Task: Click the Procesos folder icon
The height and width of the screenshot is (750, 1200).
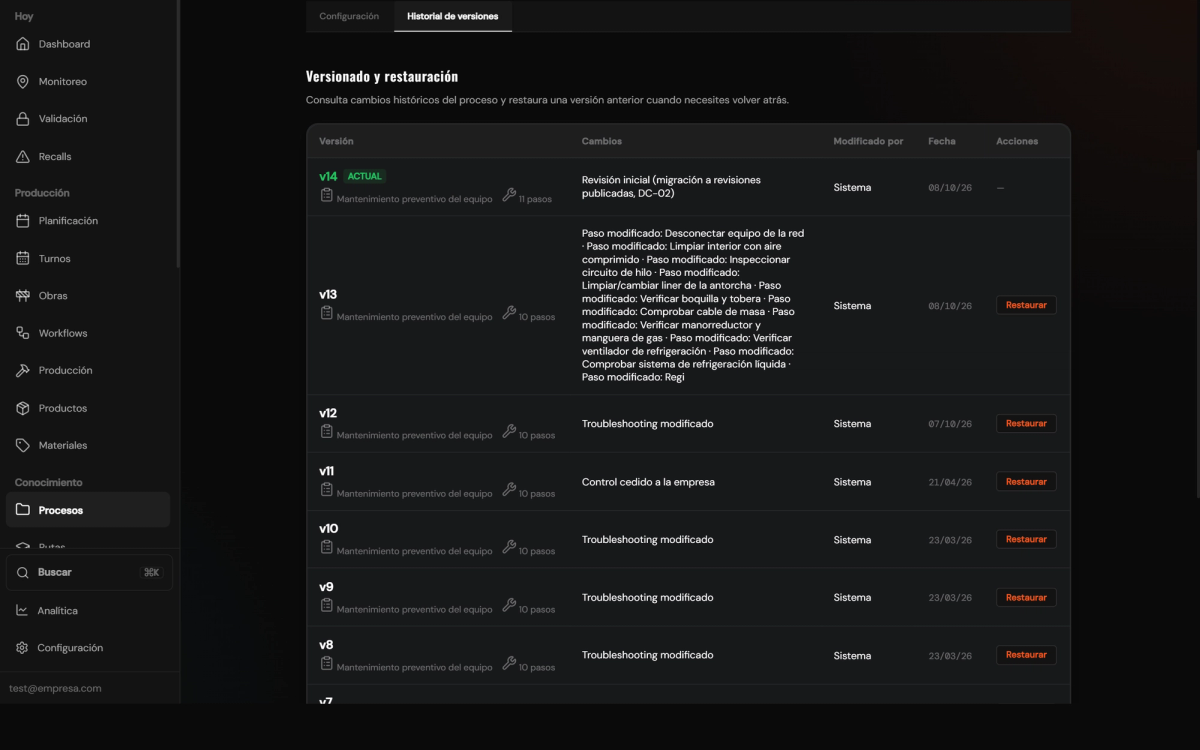Action: pyautogui.click(x=23, y=510)
